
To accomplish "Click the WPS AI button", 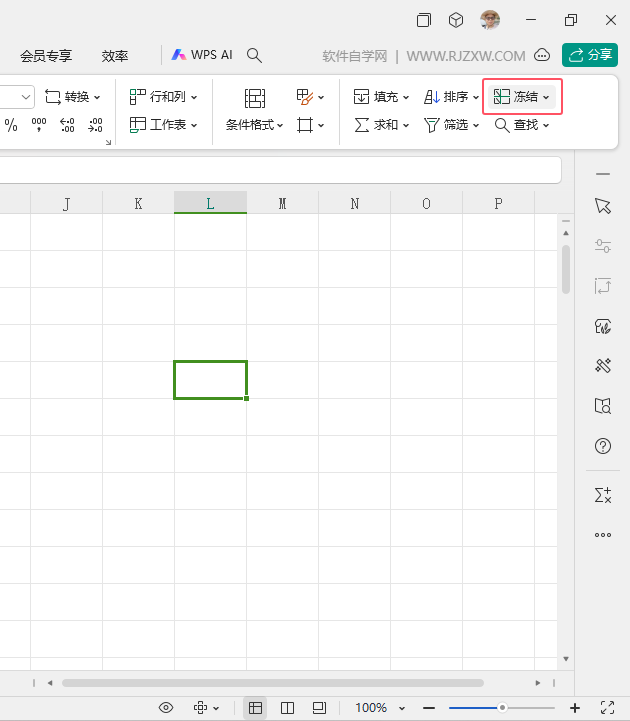I will (202, 55).
